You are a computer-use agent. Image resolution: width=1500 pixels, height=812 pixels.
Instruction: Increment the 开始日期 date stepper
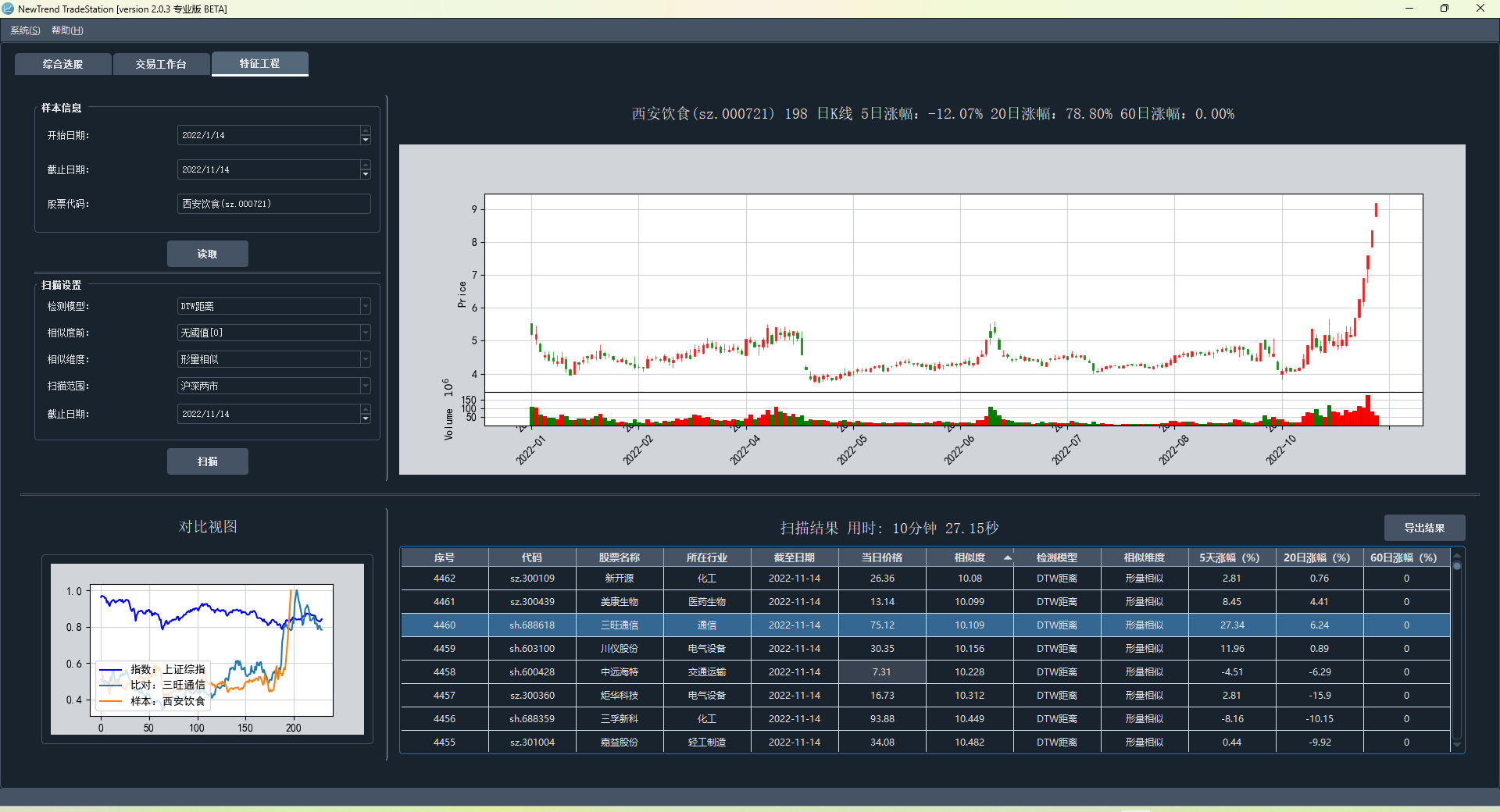[x=365, y=130]
